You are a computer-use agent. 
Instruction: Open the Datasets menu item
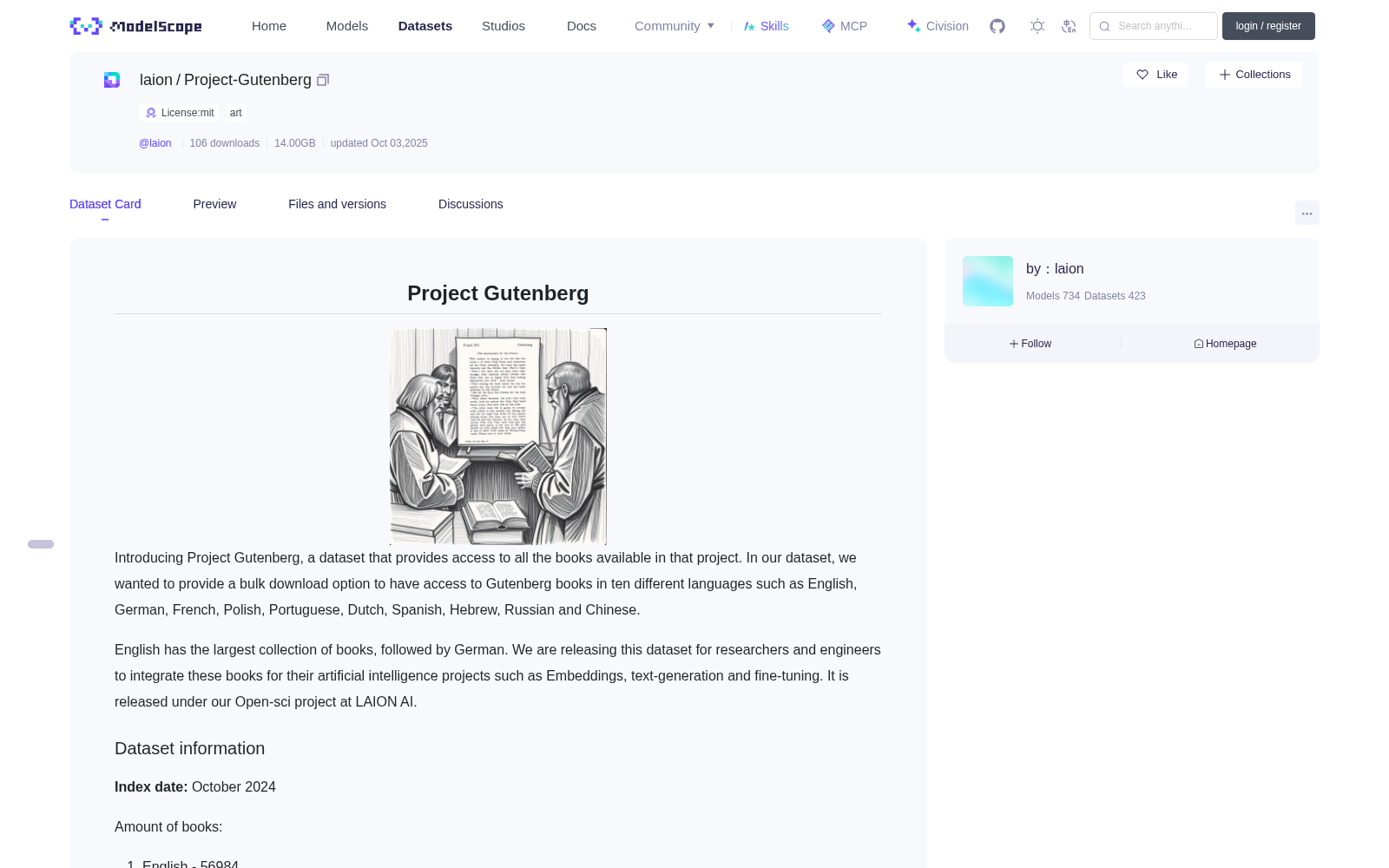click(x=425, y=26)
